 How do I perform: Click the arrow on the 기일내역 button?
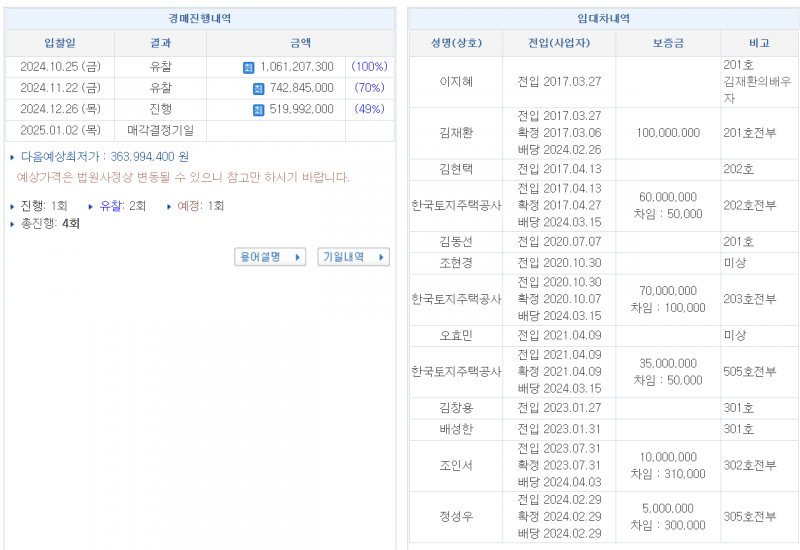click(x=380, y=257)
